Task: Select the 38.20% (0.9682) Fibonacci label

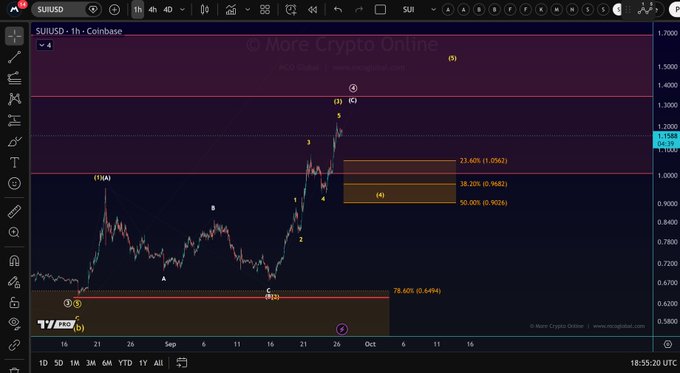Action: (483, 184)
